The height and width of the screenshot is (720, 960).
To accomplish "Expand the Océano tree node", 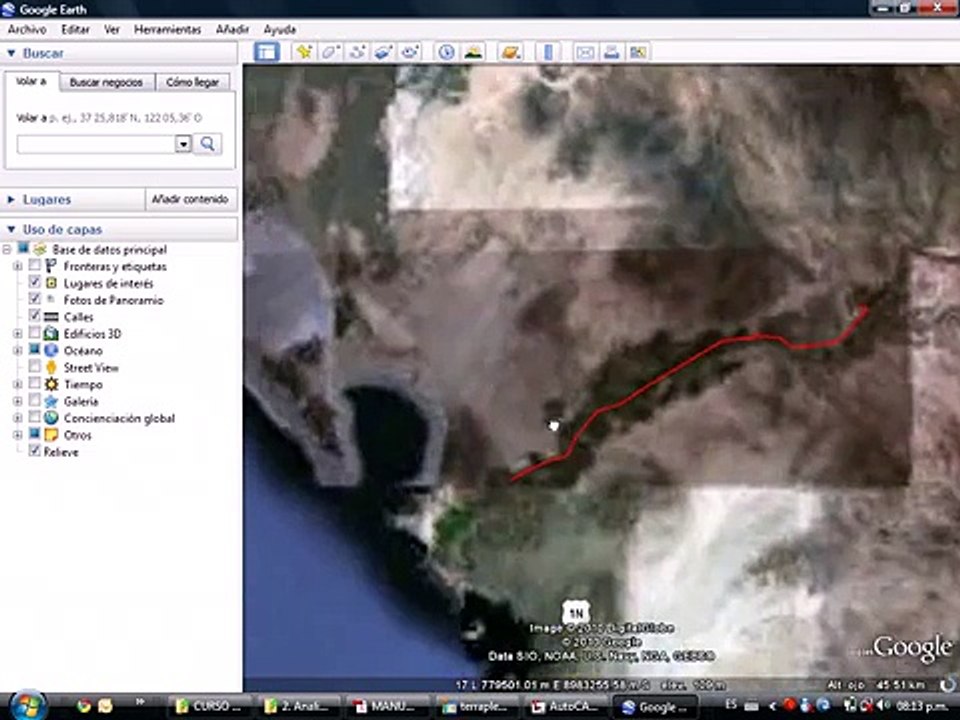I will tap(18, 351).
